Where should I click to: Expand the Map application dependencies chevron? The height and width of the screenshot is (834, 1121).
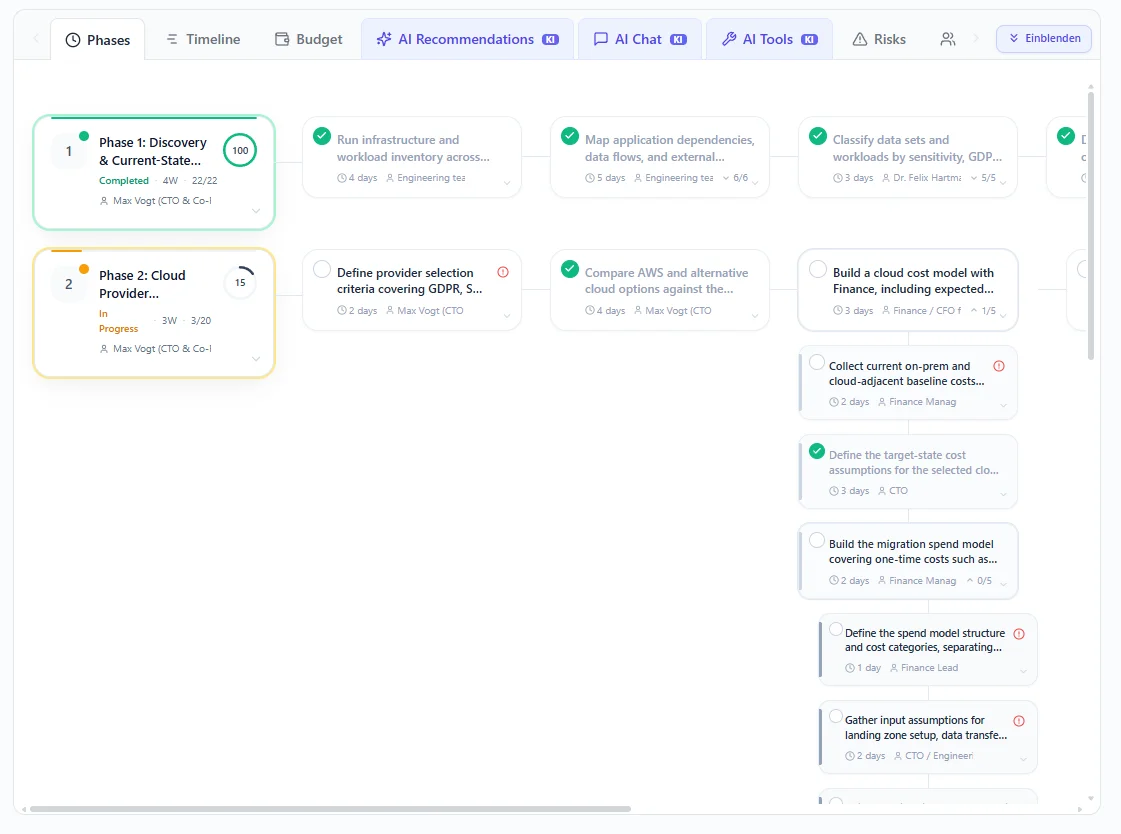tap(755, 183)
